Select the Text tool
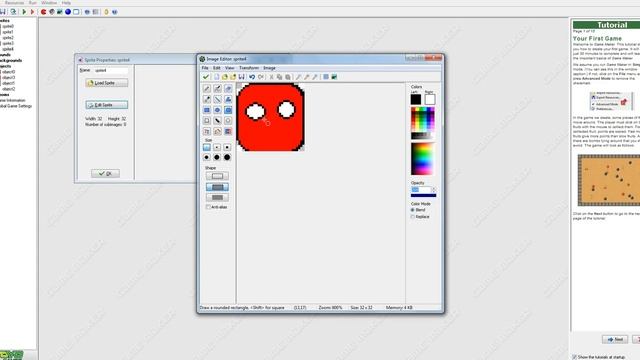This screenshot has width=640, height=360. pyautogui.click(x=207, y=131)
